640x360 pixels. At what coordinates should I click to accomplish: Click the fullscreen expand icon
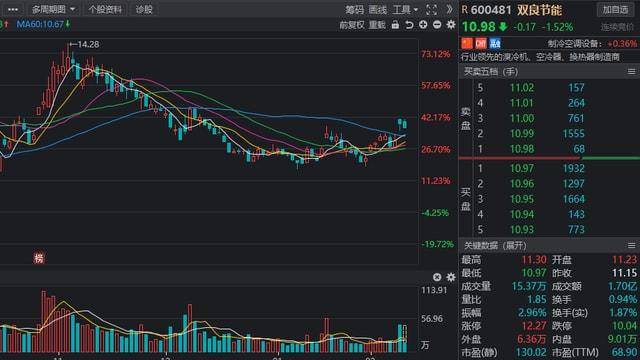(x=431, y=9)
